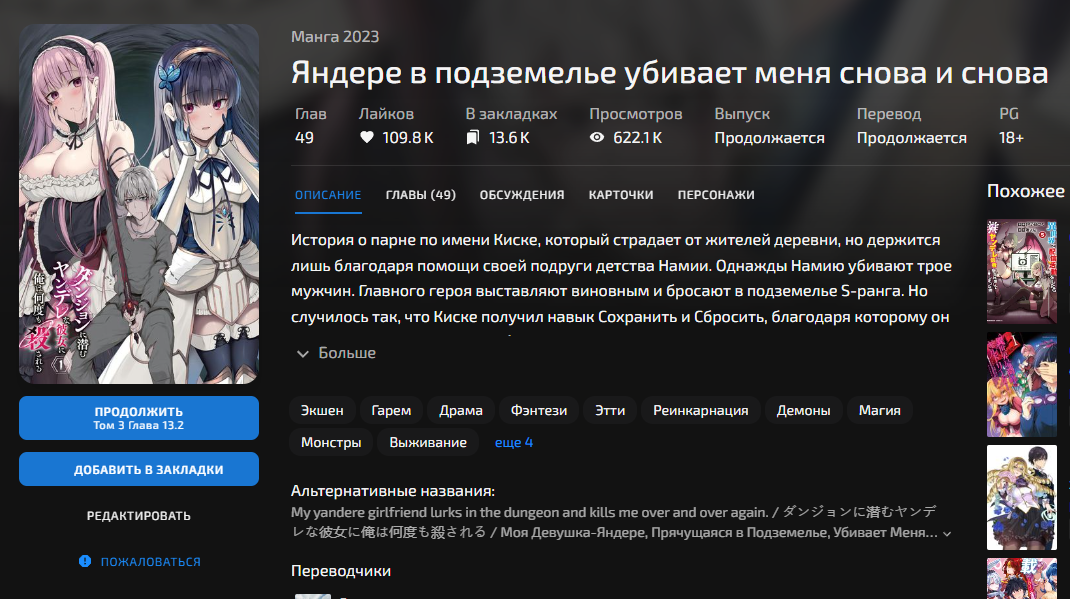Image resolution: width=1070 pixels, height=599 pixels.
Task: Click the Перевод Продолжается status
Action: coord(912,138)
